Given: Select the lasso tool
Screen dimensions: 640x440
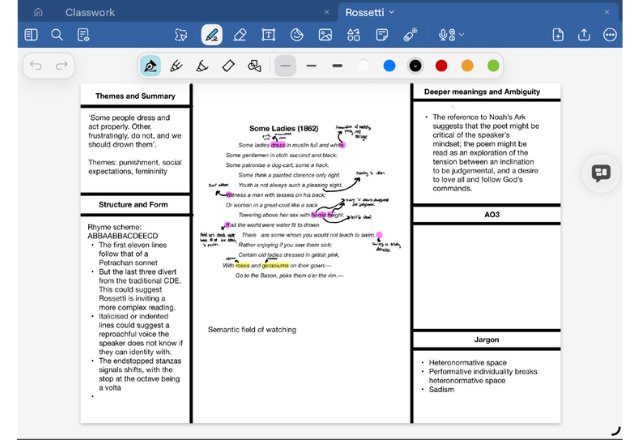Looking at the screenshot, I should [181, 35].
